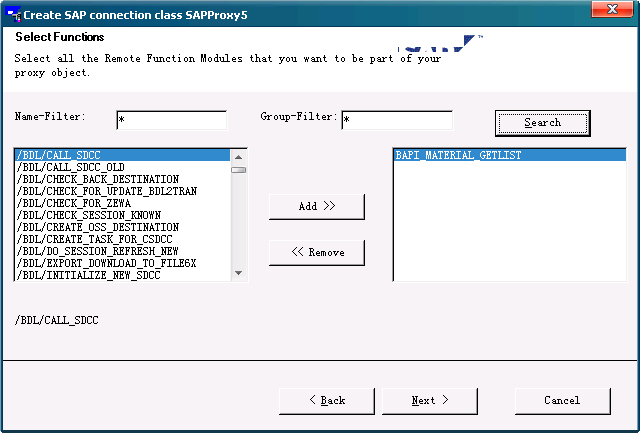Viewport: 640px width, 433px height.
Task: Select /BDL/INITIALIZE_NEW_SDCC entry
Action: (x=123, y=275)
